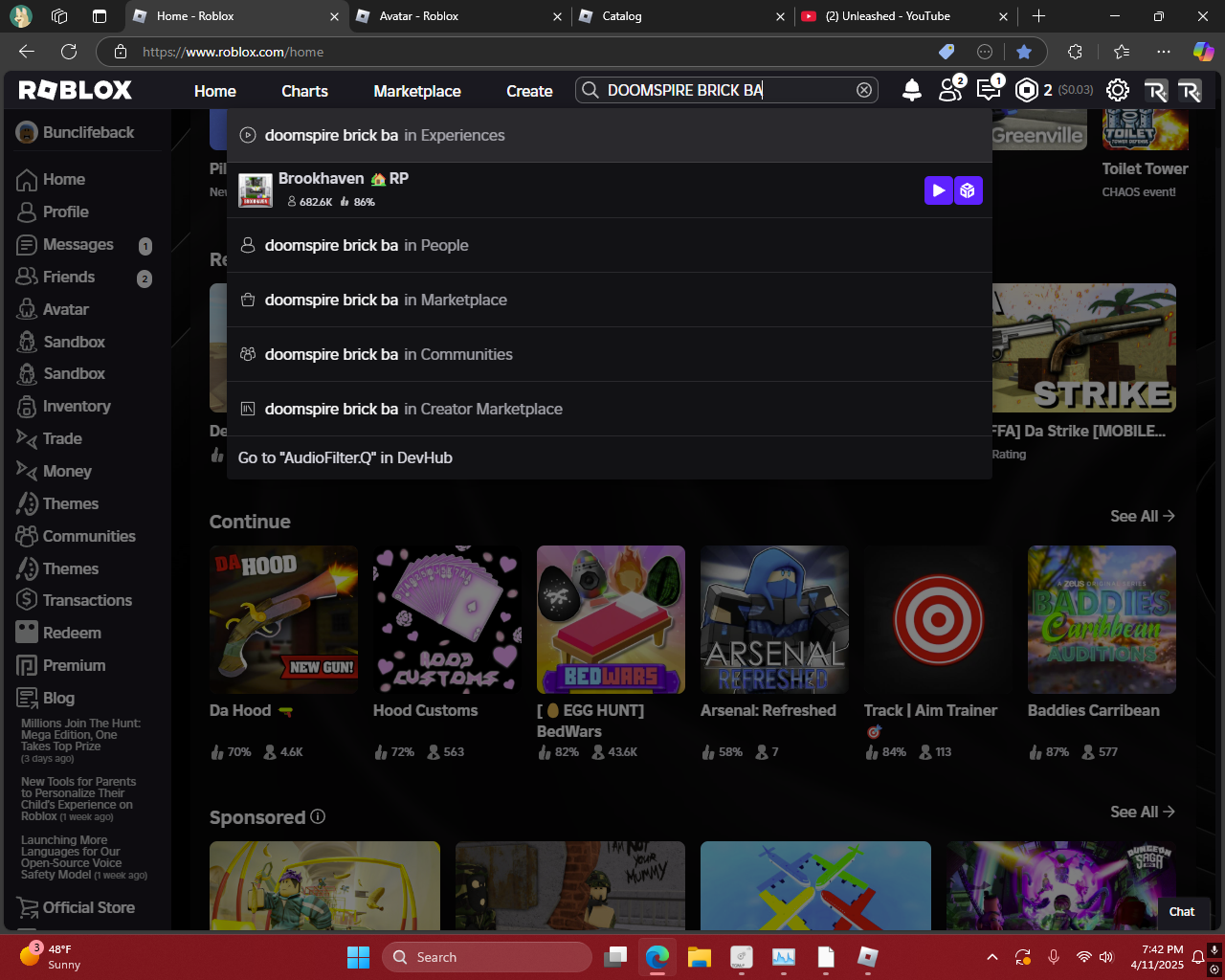Open the chat messages icon in navbar
The height and width of the screenshot is (980, 1225).
click(989, 89)
